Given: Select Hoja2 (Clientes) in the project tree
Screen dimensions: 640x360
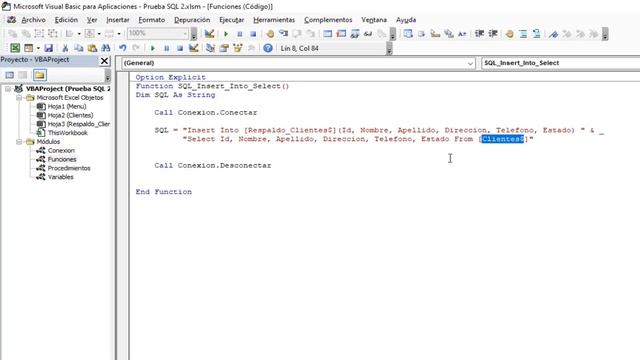Looking at the screenshot, I should coord(70,116).
